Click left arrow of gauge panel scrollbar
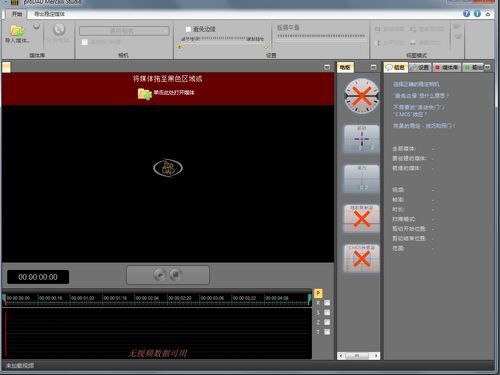Screen dimensions: 500x375 (x=341, y=356)
